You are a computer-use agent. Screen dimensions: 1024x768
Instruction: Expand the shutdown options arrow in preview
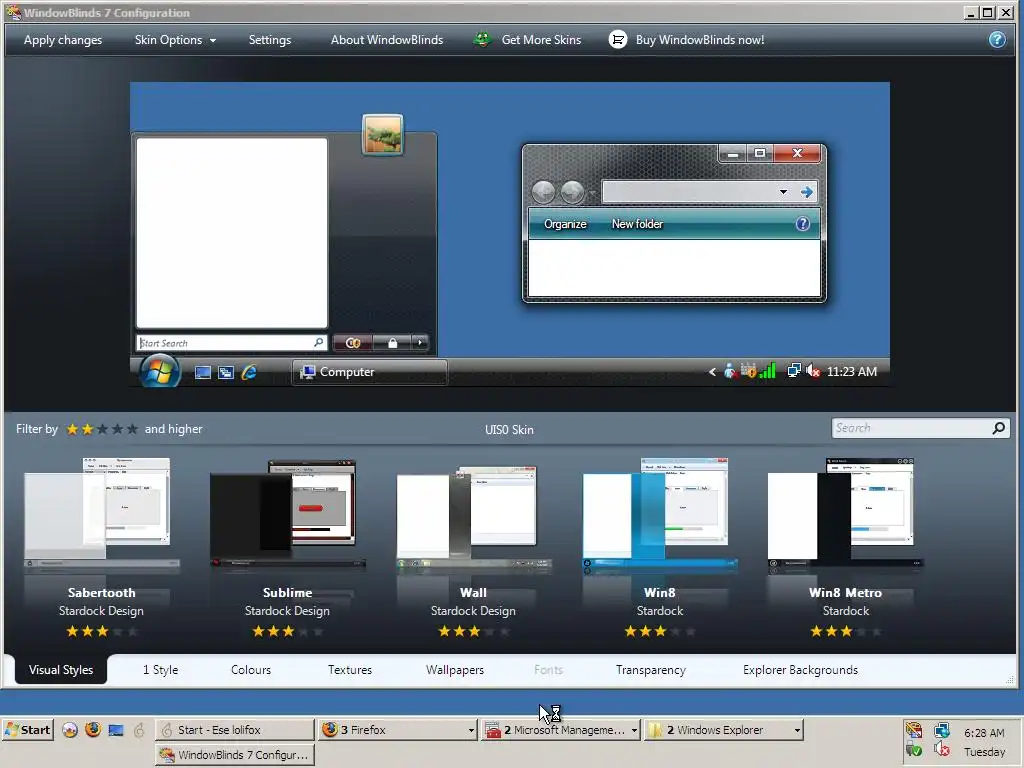420,343
